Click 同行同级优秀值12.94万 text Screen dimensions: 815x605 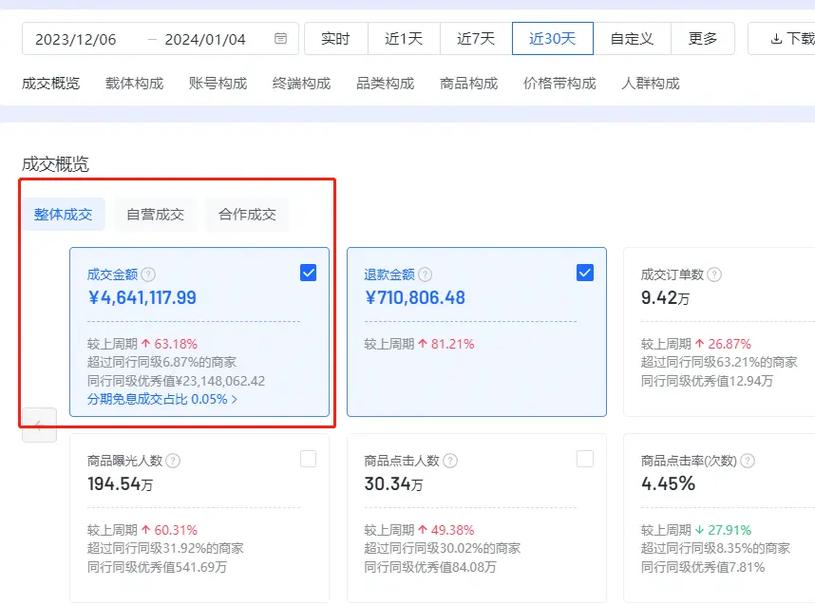[x=707, y=380]
